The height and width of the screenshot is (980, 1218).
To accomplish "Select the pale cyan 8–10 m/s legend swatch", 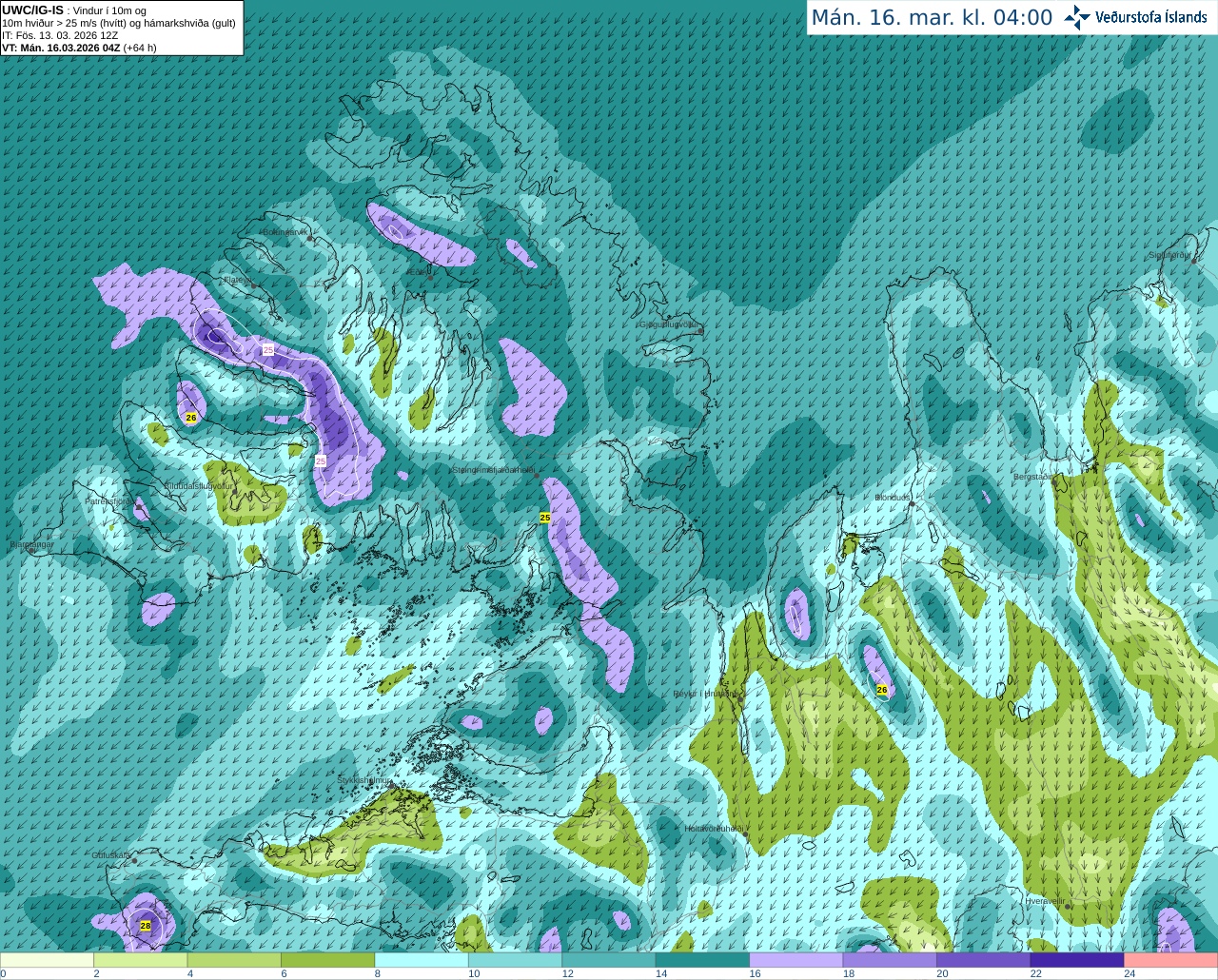I will (x=422, y=960).
